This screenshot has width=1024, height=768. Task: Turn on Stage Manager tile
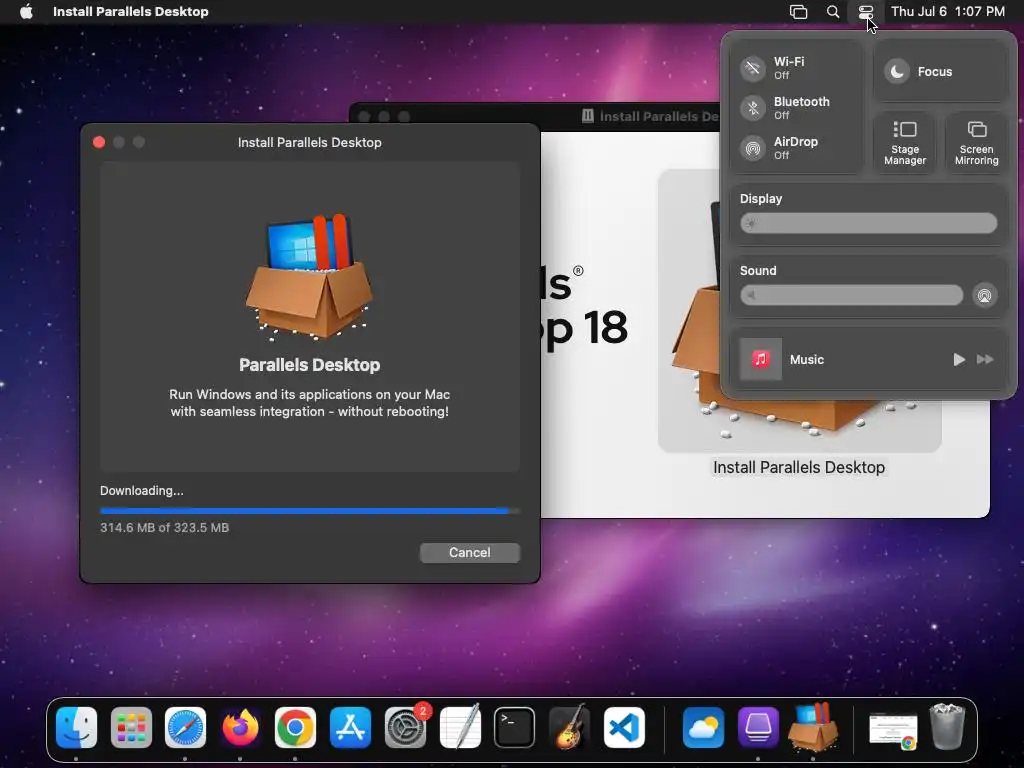(x=904, y=143)
